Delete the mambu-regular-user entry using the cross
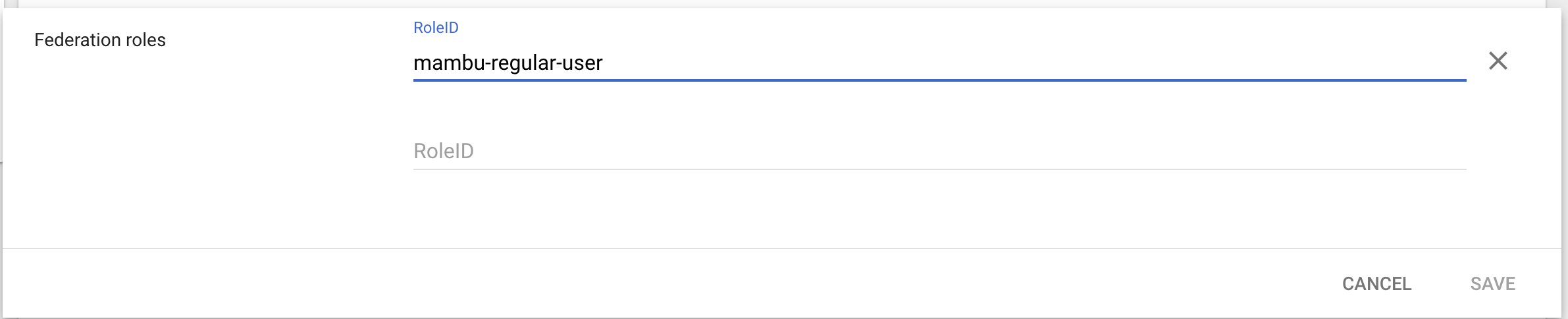Image resolution: width=1568 pixels, height=319 pixels. coord(1498,61)
